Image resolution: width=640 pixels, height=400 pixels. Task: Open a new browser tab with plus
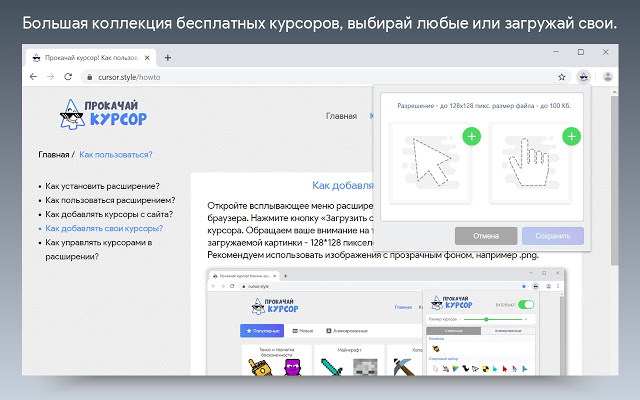click(168, 58)
